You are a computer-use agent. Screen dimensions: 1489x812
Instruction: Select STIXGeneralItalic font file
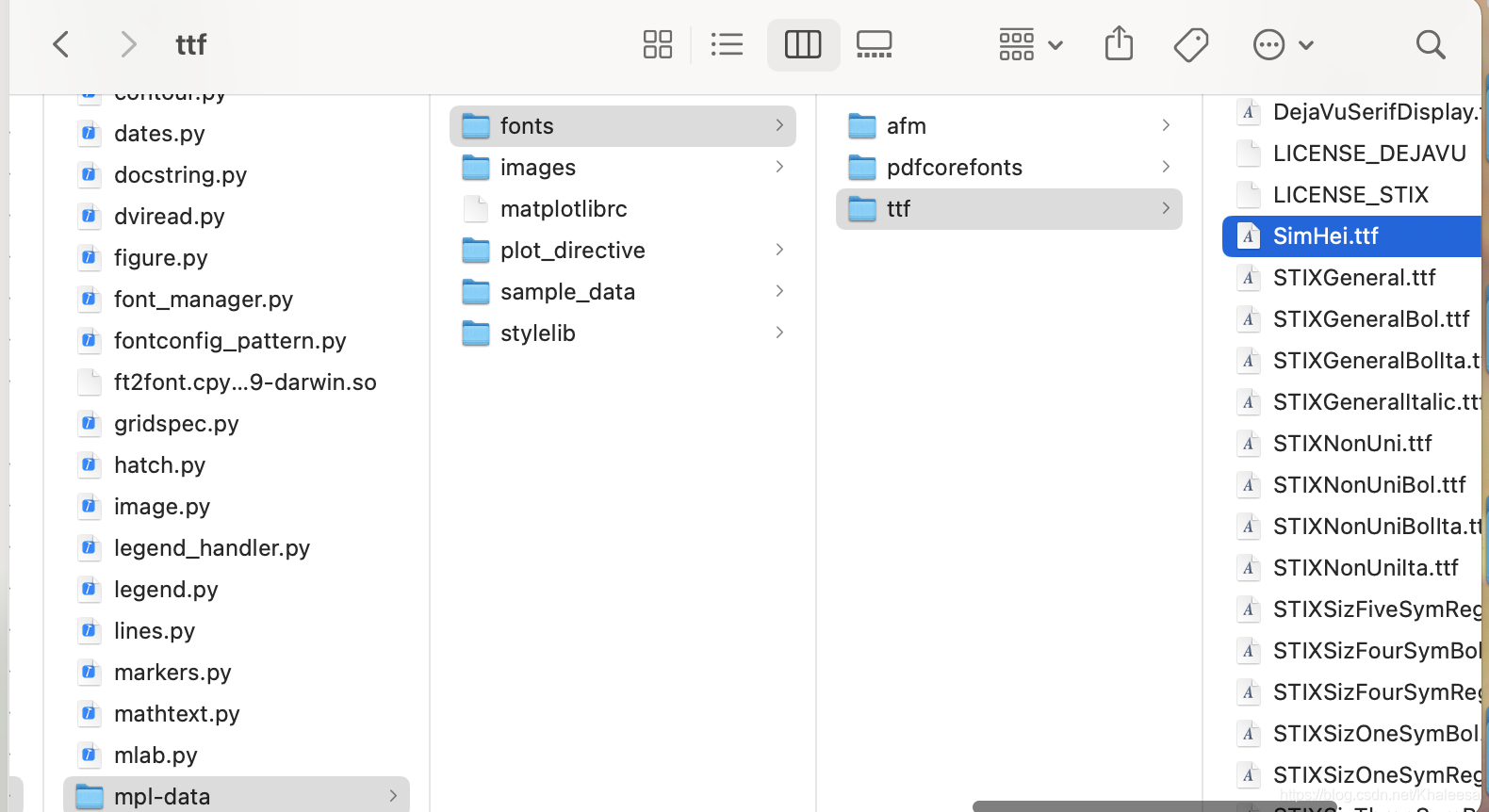1352,401
